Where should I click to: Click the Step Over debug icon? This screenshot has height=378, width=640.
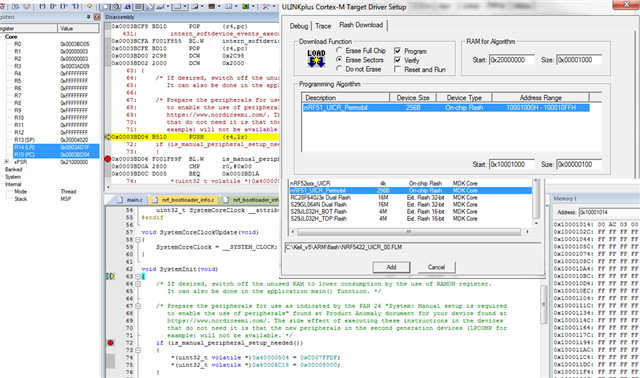click(53, 7)
